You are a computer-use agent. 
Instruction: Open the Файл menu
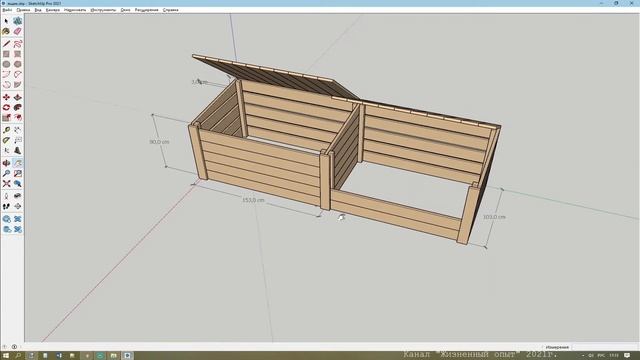click(7, 10)
